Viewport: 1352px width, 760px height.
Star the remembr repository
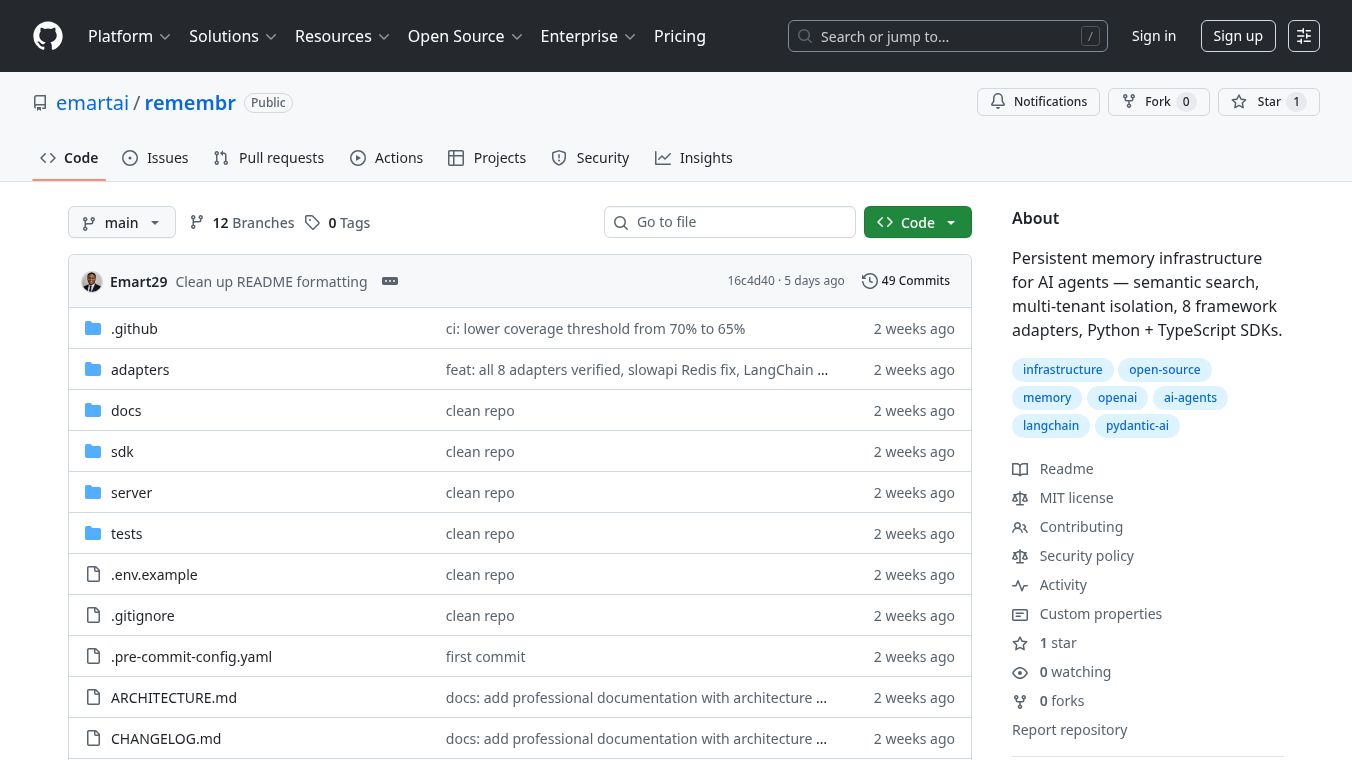1268,102
